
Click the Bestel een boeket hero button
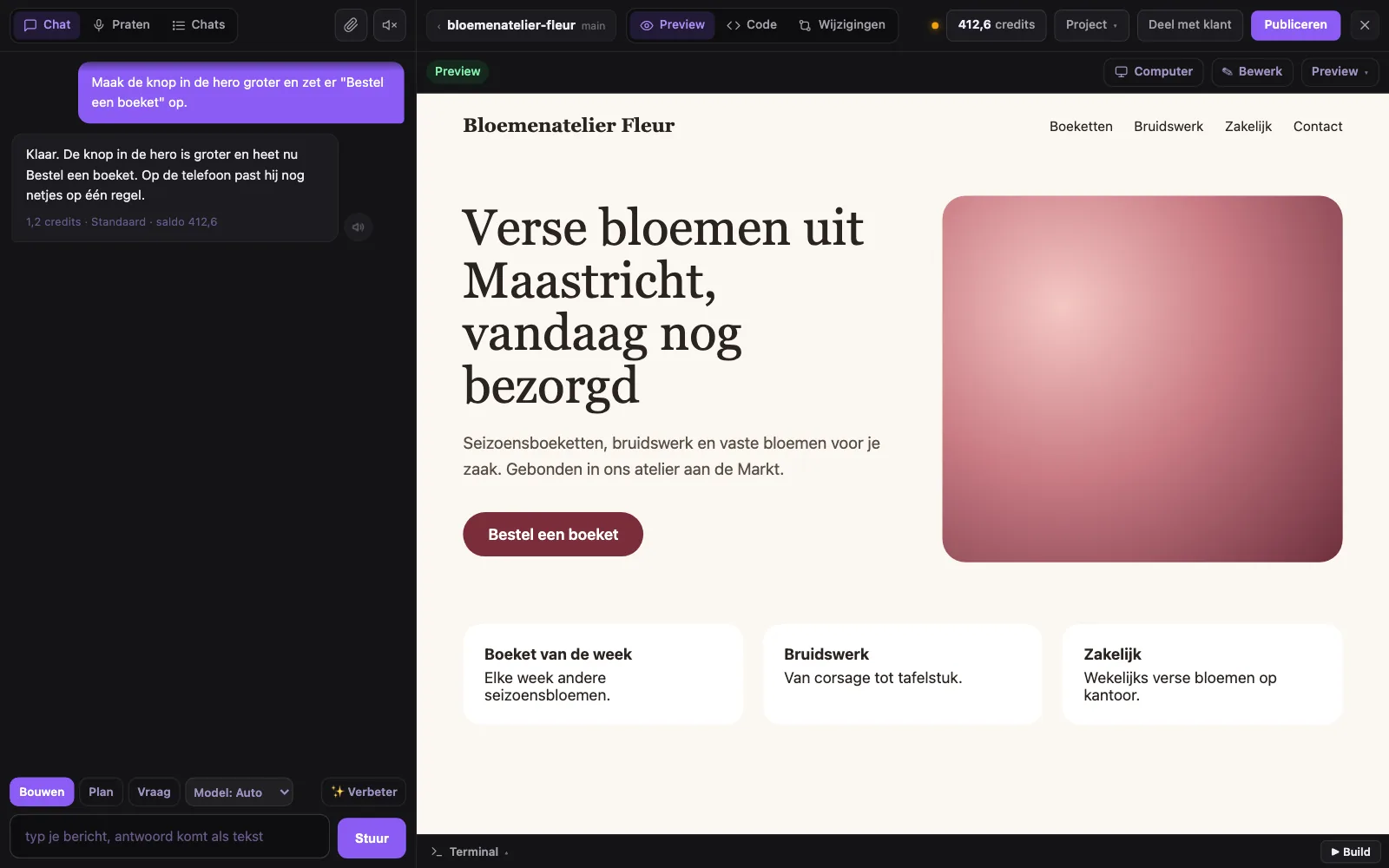pyautogui.click(x=553, y=535)
